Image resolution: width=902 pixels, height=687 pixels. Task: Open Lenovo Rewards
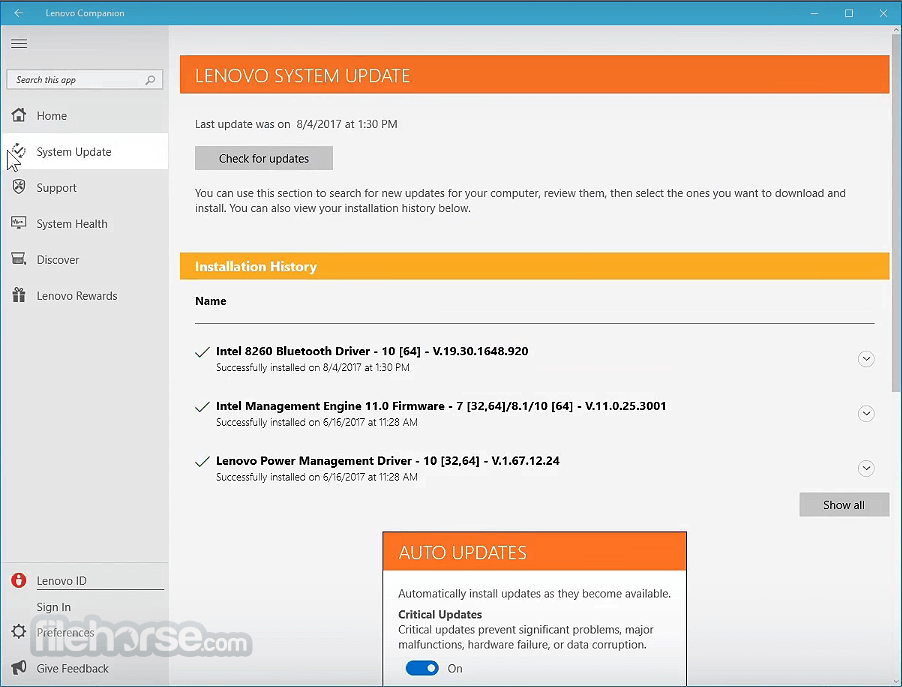click(85, 296)
